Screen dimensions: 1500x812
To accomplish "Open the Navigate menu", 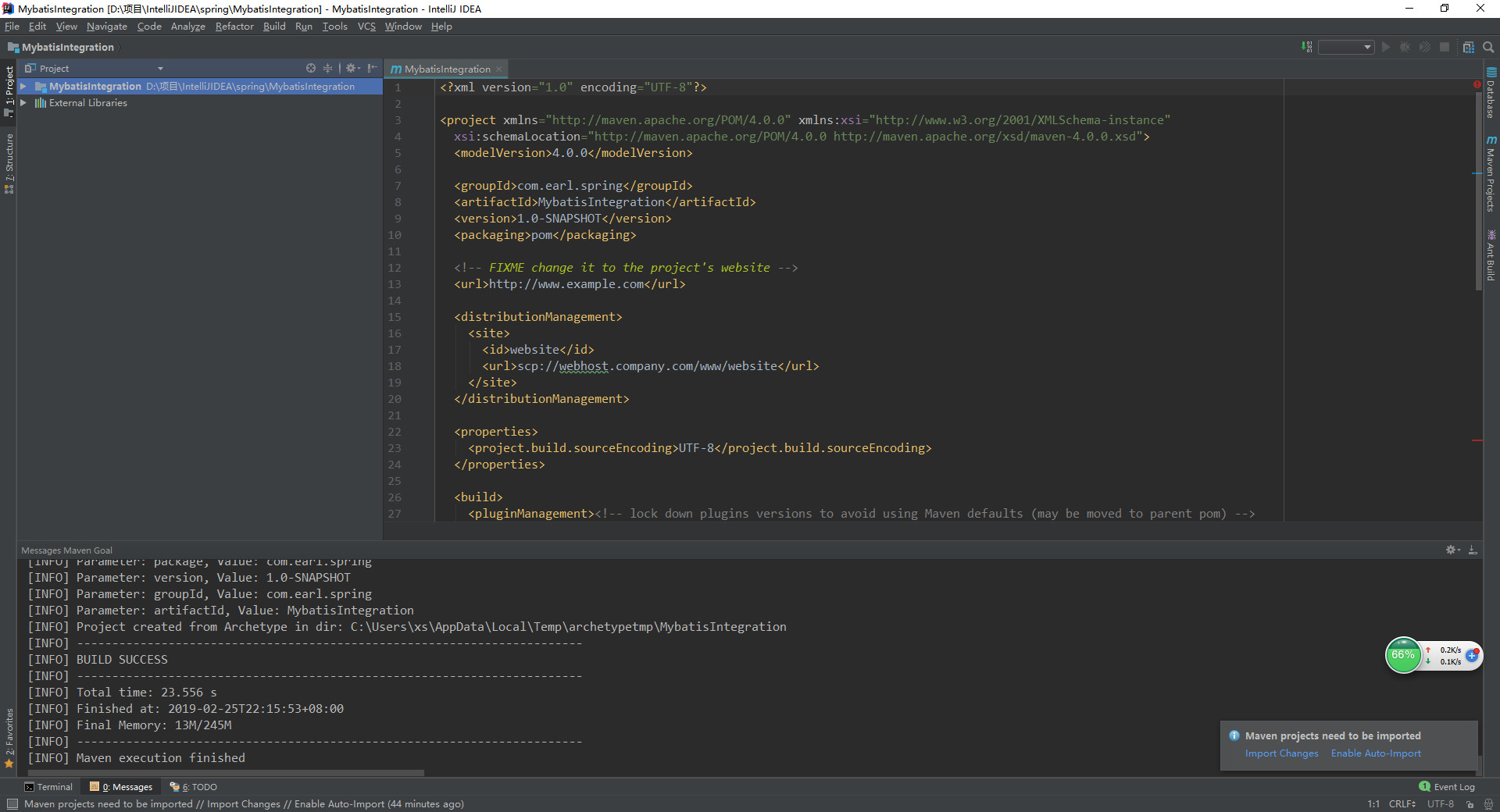I will pos(107,26).
